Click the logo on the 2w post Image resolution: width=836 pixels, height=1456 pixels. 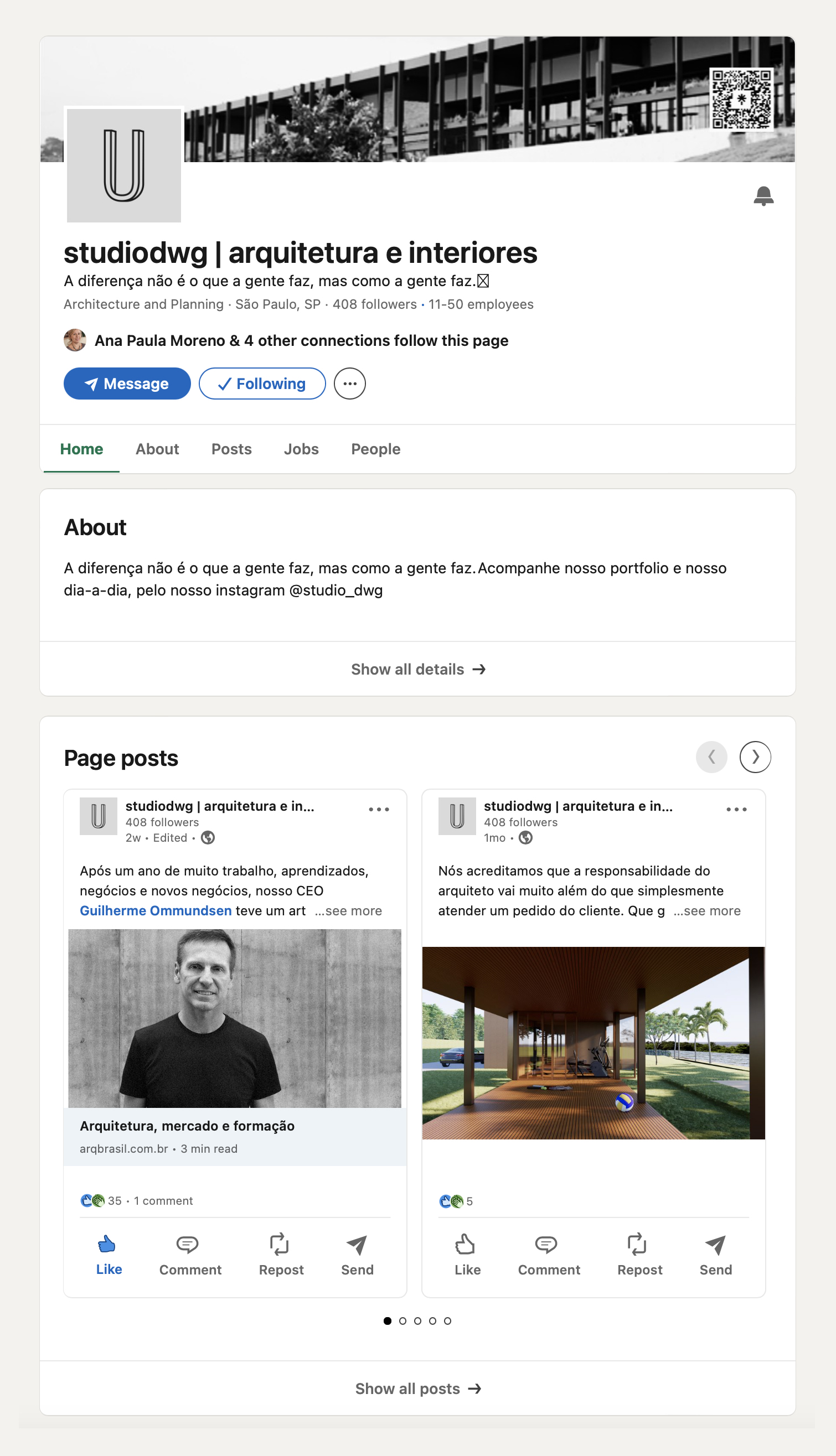pos(98,816)
